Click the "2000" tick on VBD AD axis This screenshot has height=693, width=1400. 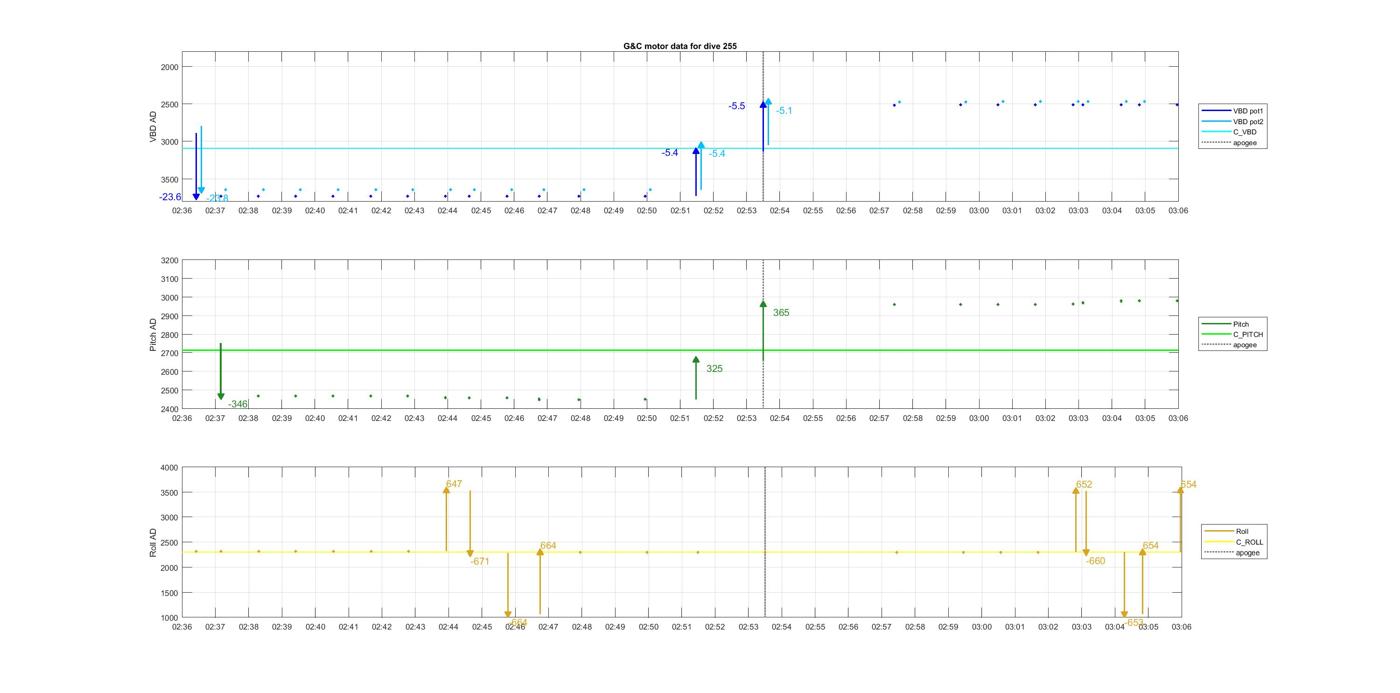[169, 67]
